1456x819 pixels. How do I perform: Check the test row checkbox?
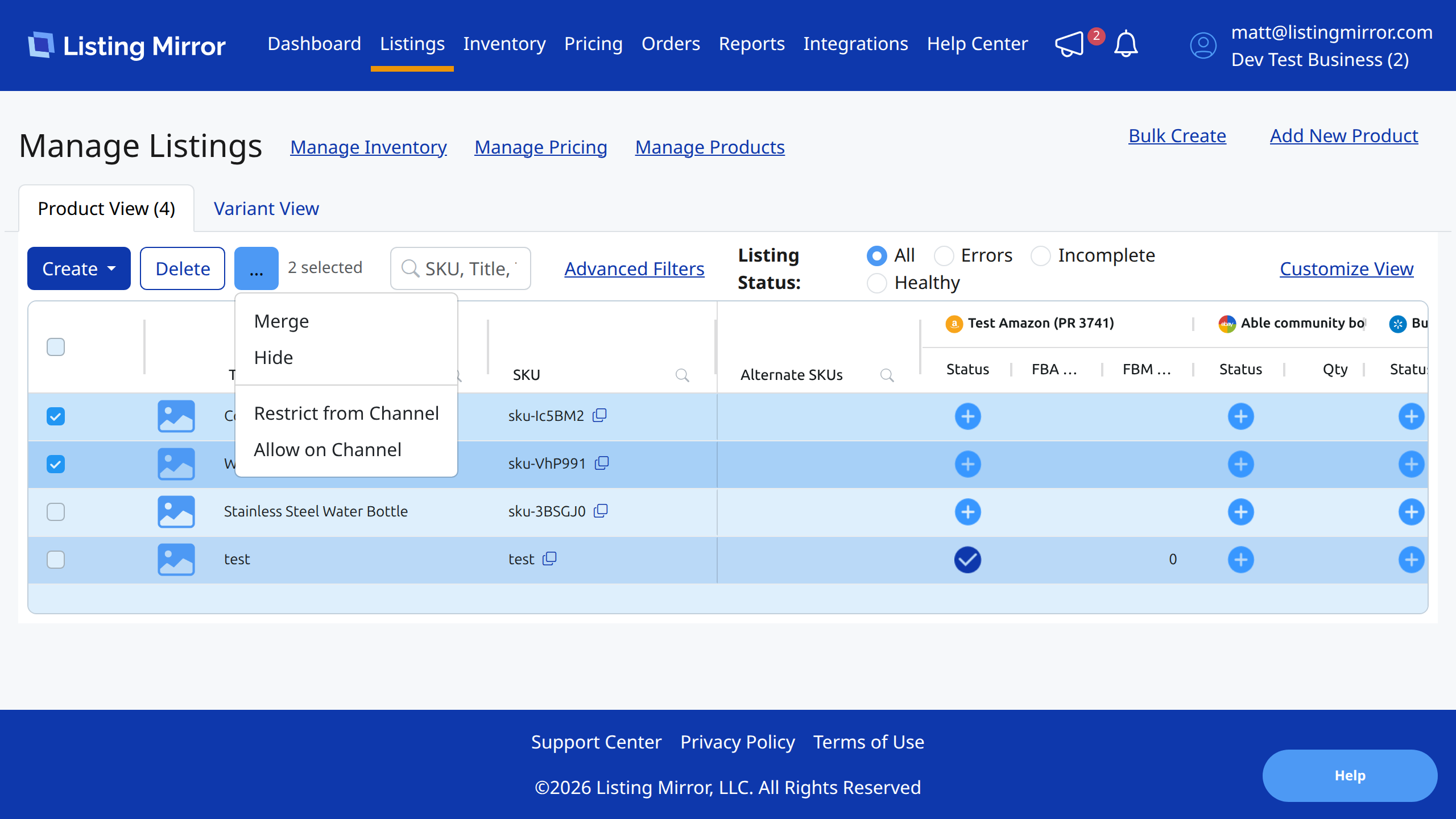click(x=56, y=560)
